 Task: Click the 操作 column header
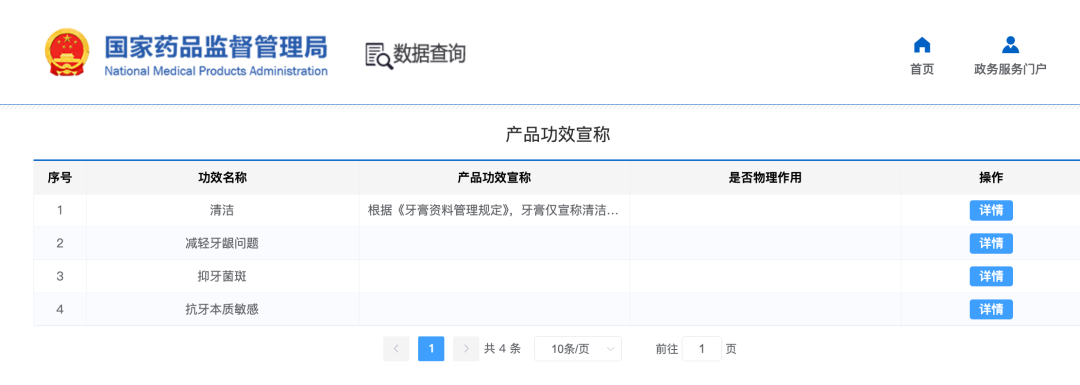pos(990,178)
